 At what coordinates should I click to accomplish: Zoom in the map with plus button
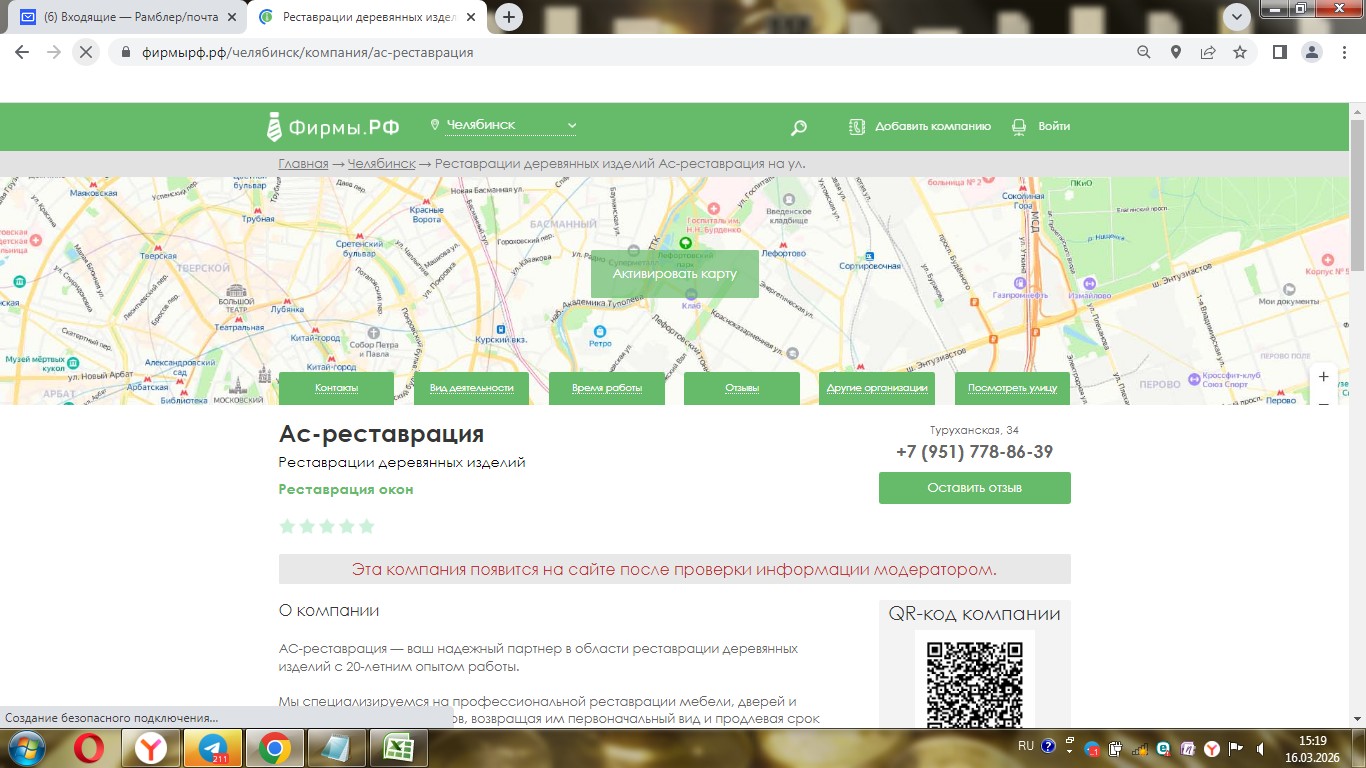point(1323,377)
